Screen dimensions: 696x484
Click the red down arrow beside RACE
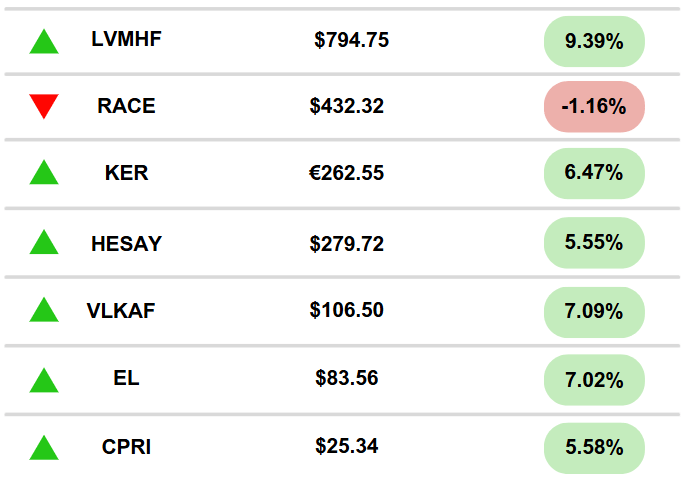tap(44, 107)
